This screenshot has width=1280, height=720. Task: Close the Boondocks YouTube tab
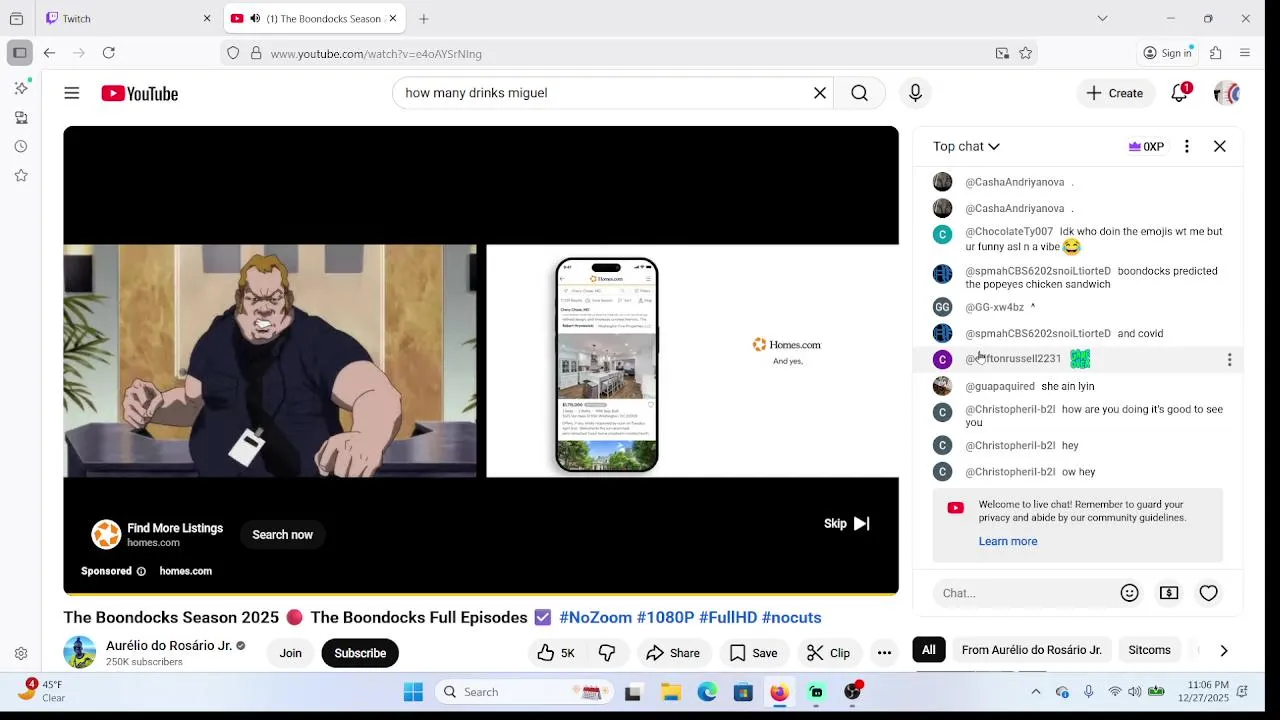pyautogui.click(x=393, y=18)
